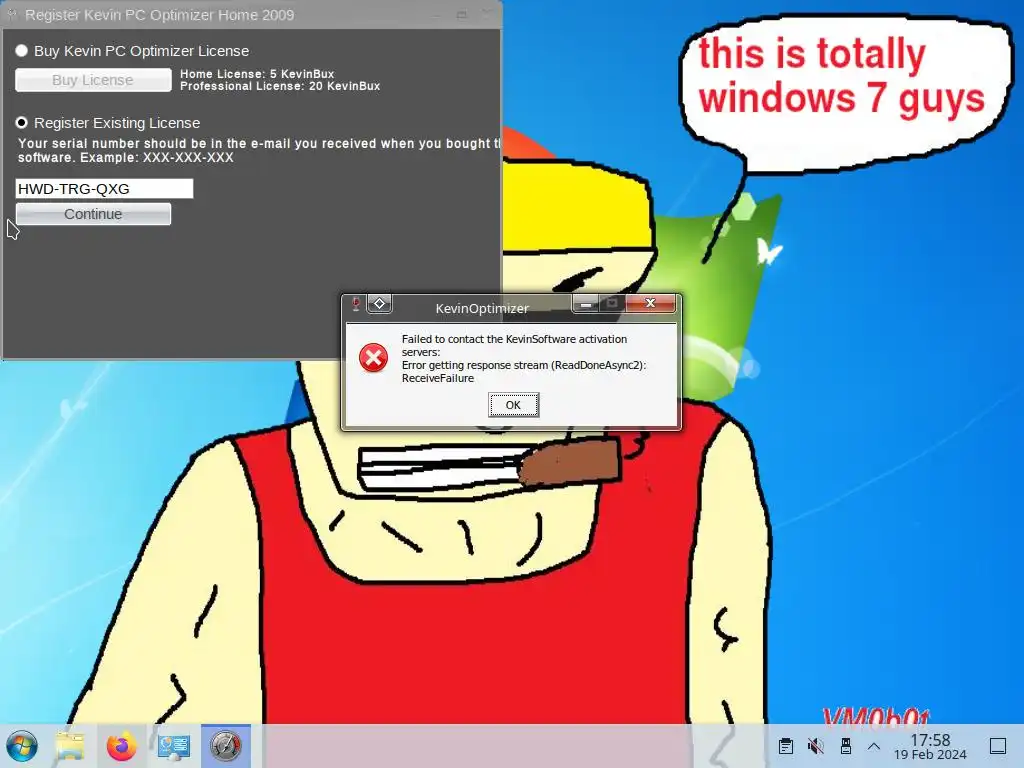Click the red error icon in dialog
1024x768 pixels.
point(374,358)
